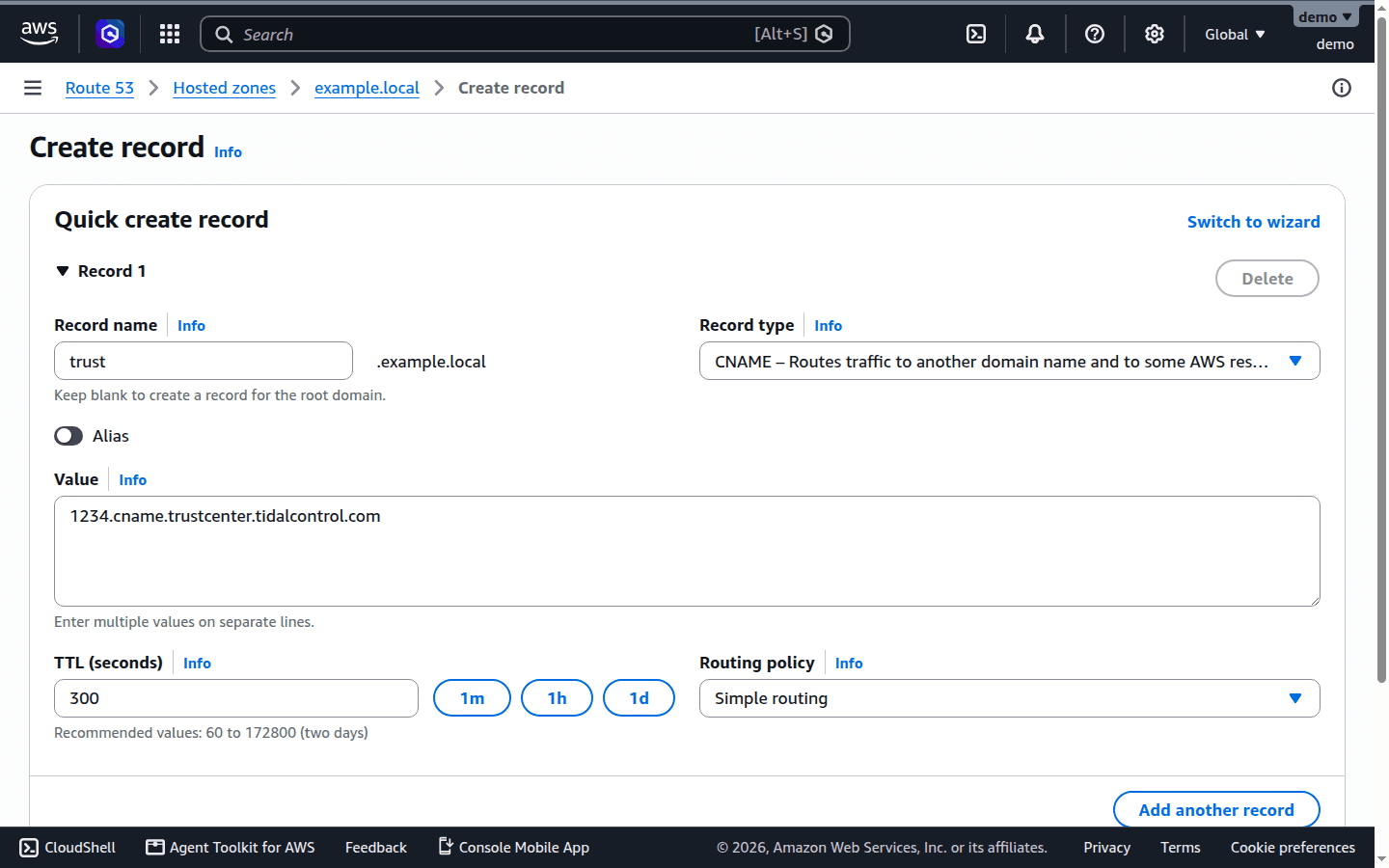Screen dimensions: 1389x868
Task: Open Info next to Value
Action: click(x=132, y=480)
